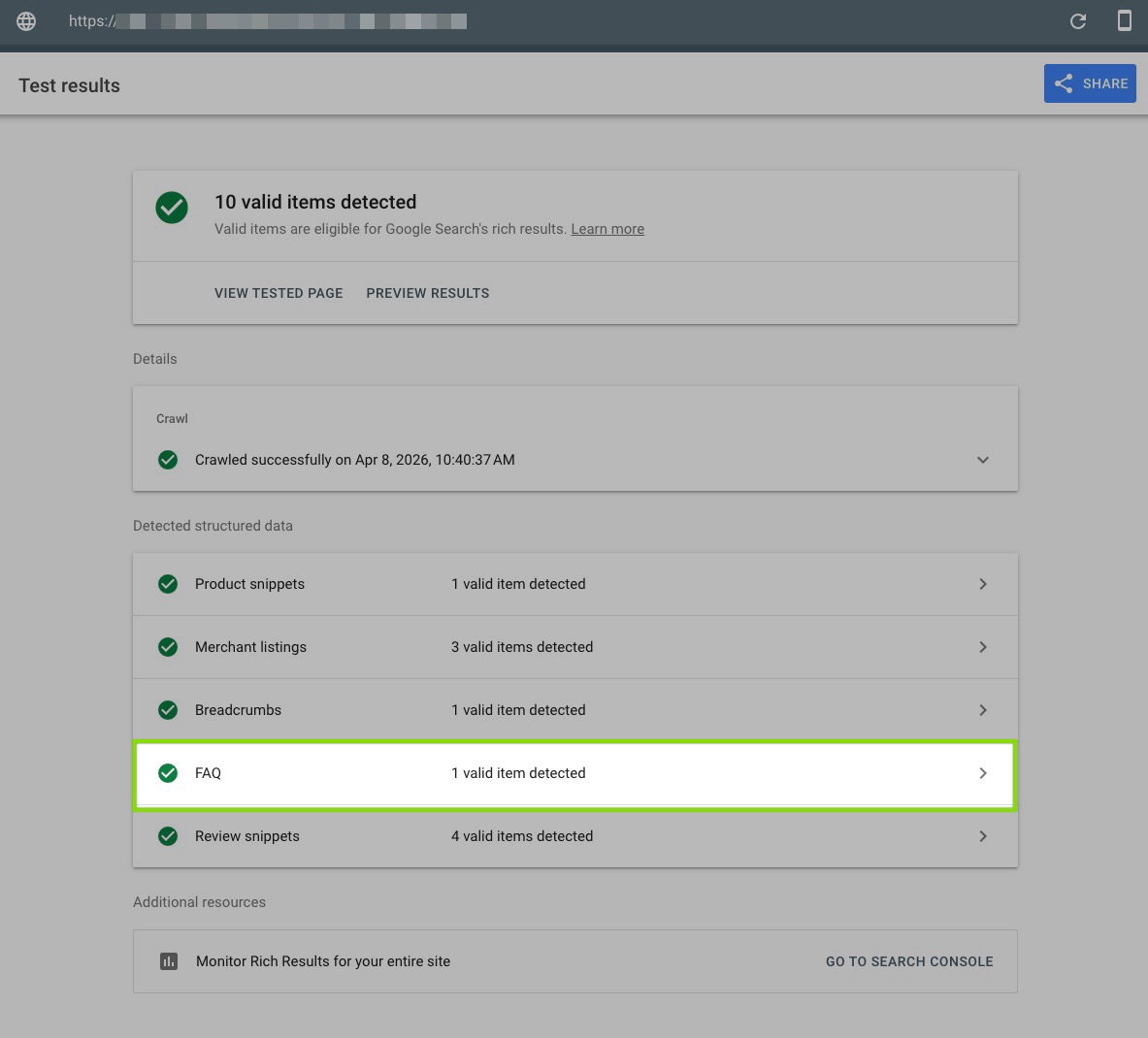Click '4 valid items detected' text
1148x1038 pixels.
tap(522, 836)
